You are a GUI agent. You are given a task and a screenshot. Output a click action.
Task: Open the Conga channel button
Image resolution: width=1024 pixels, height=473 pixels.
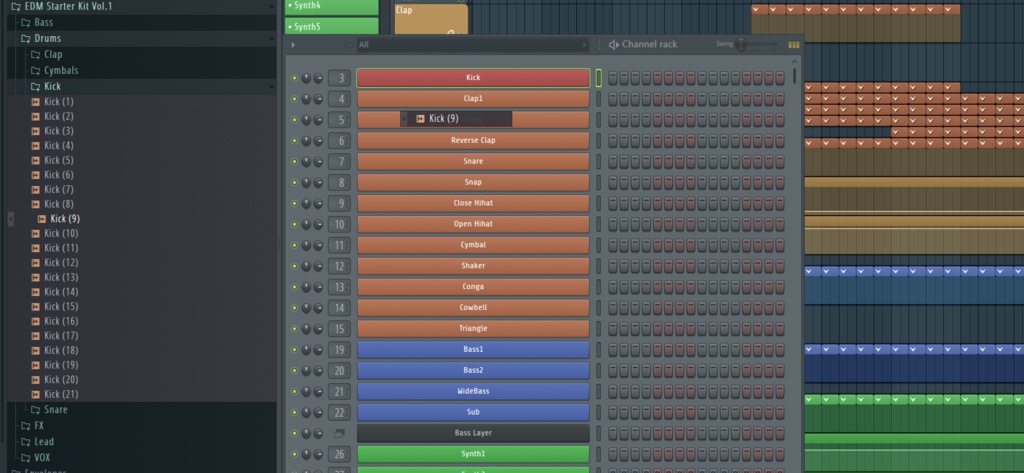pos(473,287)
